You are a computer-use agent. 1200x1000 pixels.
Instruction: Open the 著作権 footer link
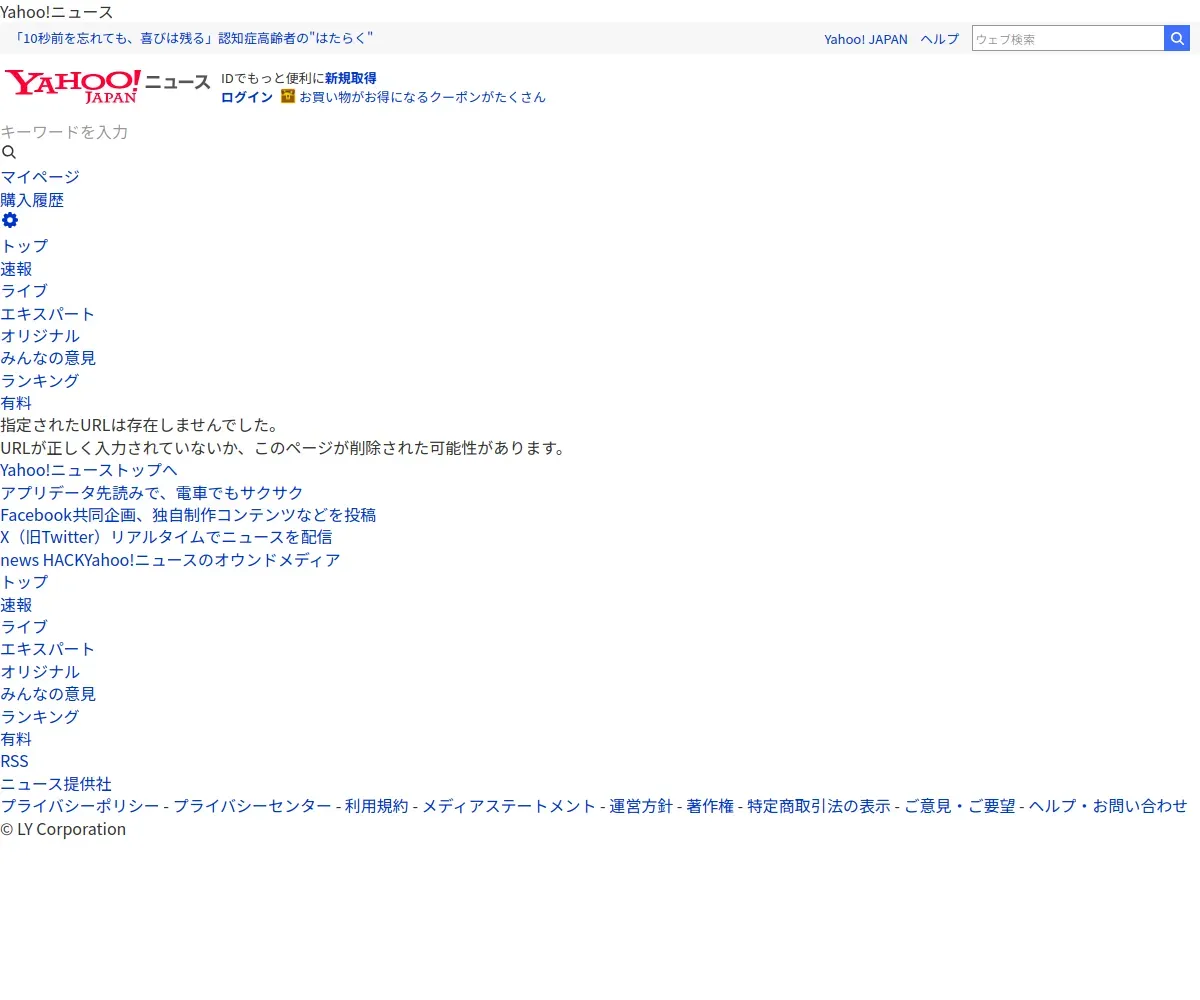tap(710, 806)
